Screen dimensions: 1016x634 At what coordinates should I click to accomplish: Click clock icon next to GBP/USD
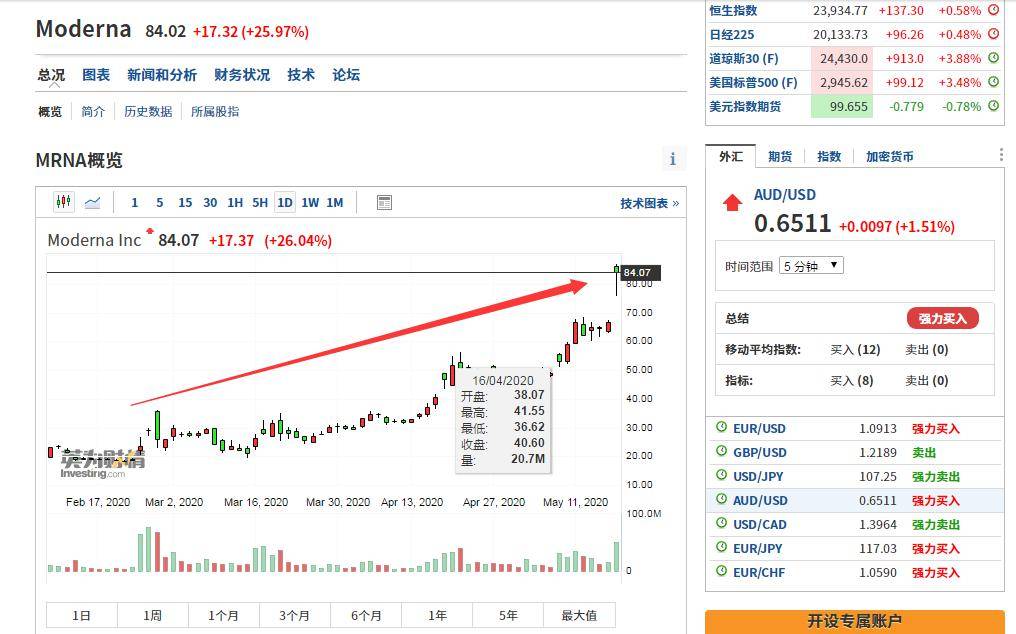(721, 451)
